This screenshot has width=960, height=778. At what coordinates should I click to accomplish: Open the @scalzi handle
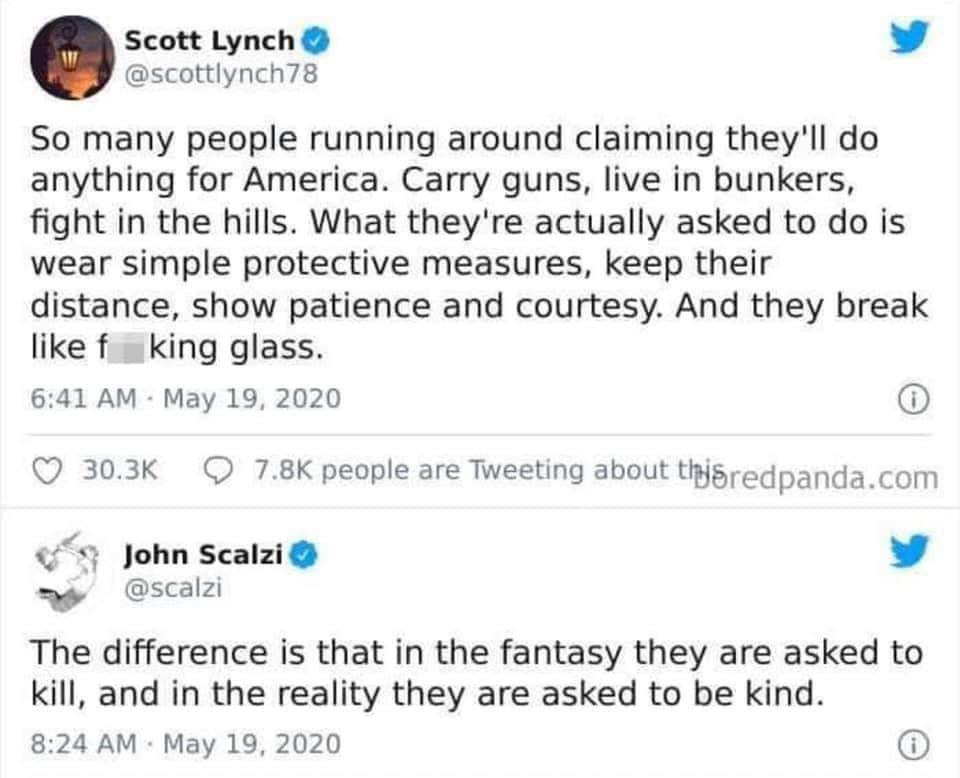171,588
